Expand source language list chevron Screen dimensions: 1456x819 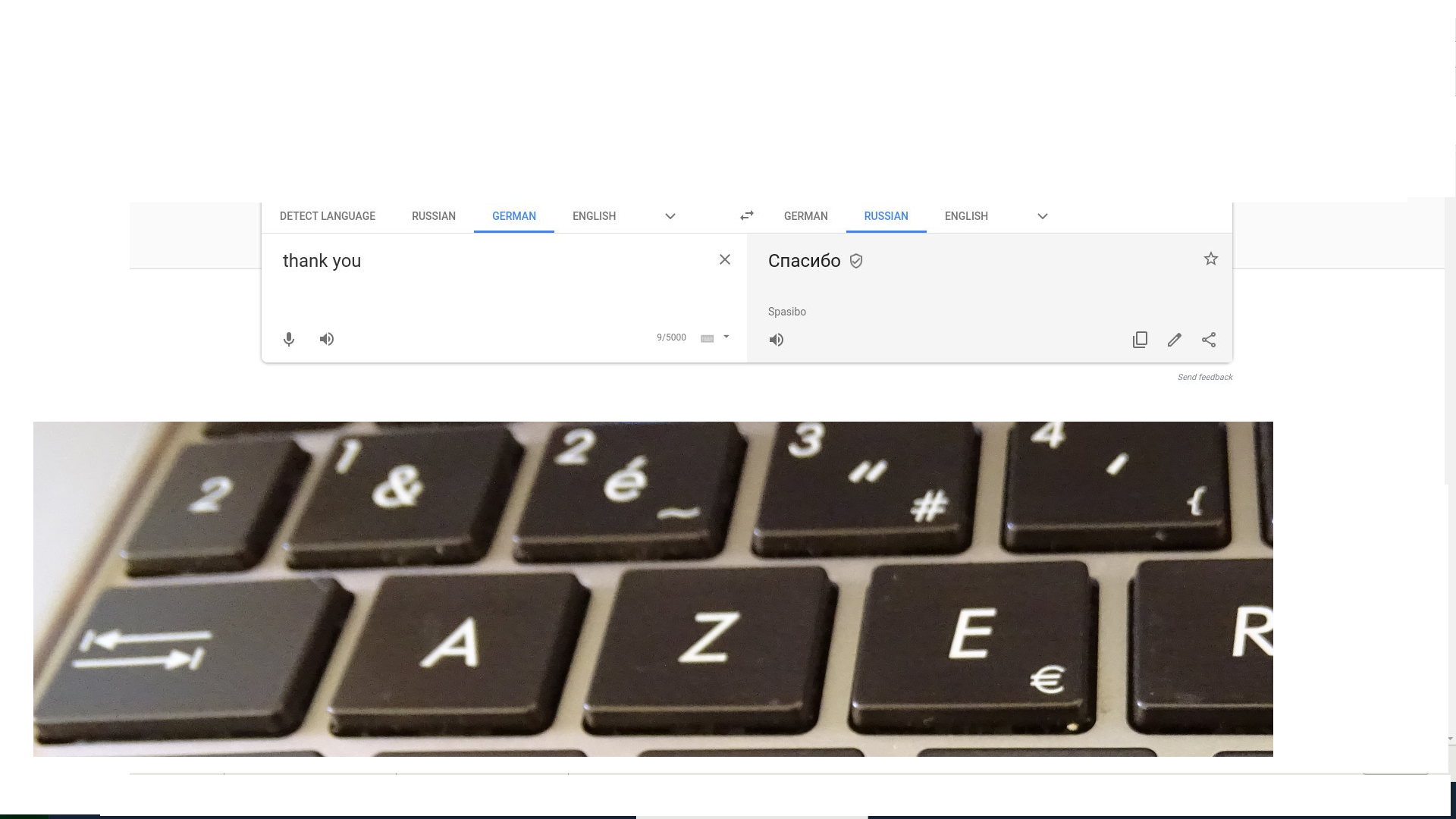pos(670,216)
